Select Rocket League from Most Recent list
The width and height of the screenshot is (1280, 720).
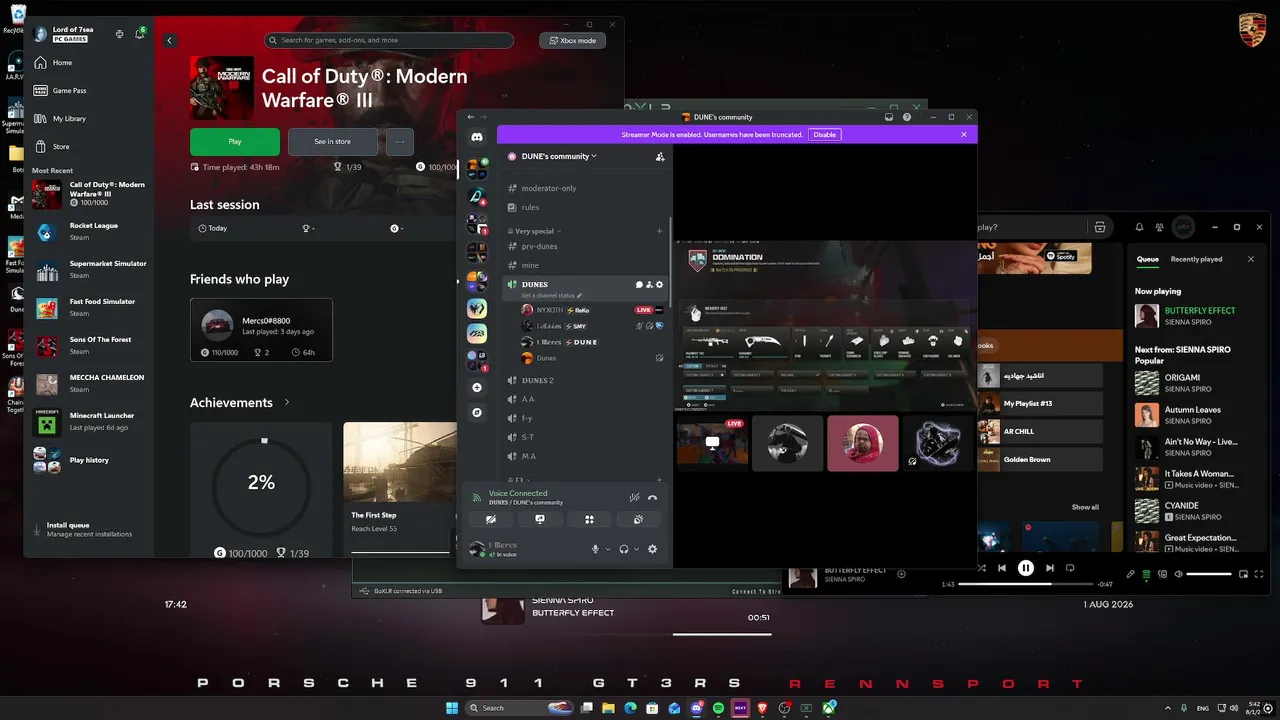coord(89,232)
